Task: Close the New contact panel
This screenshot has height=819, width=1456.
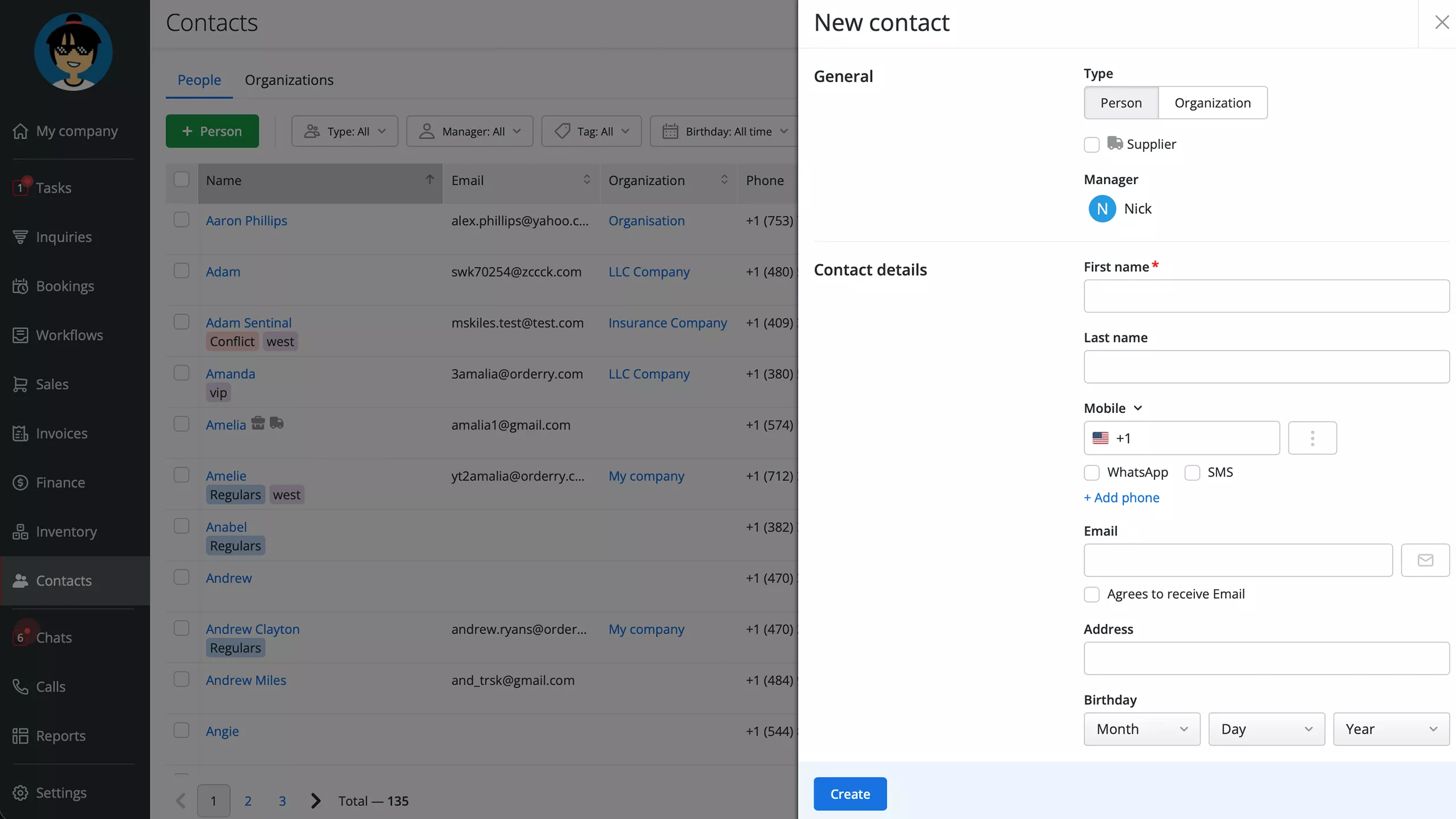Action: 1441,22
